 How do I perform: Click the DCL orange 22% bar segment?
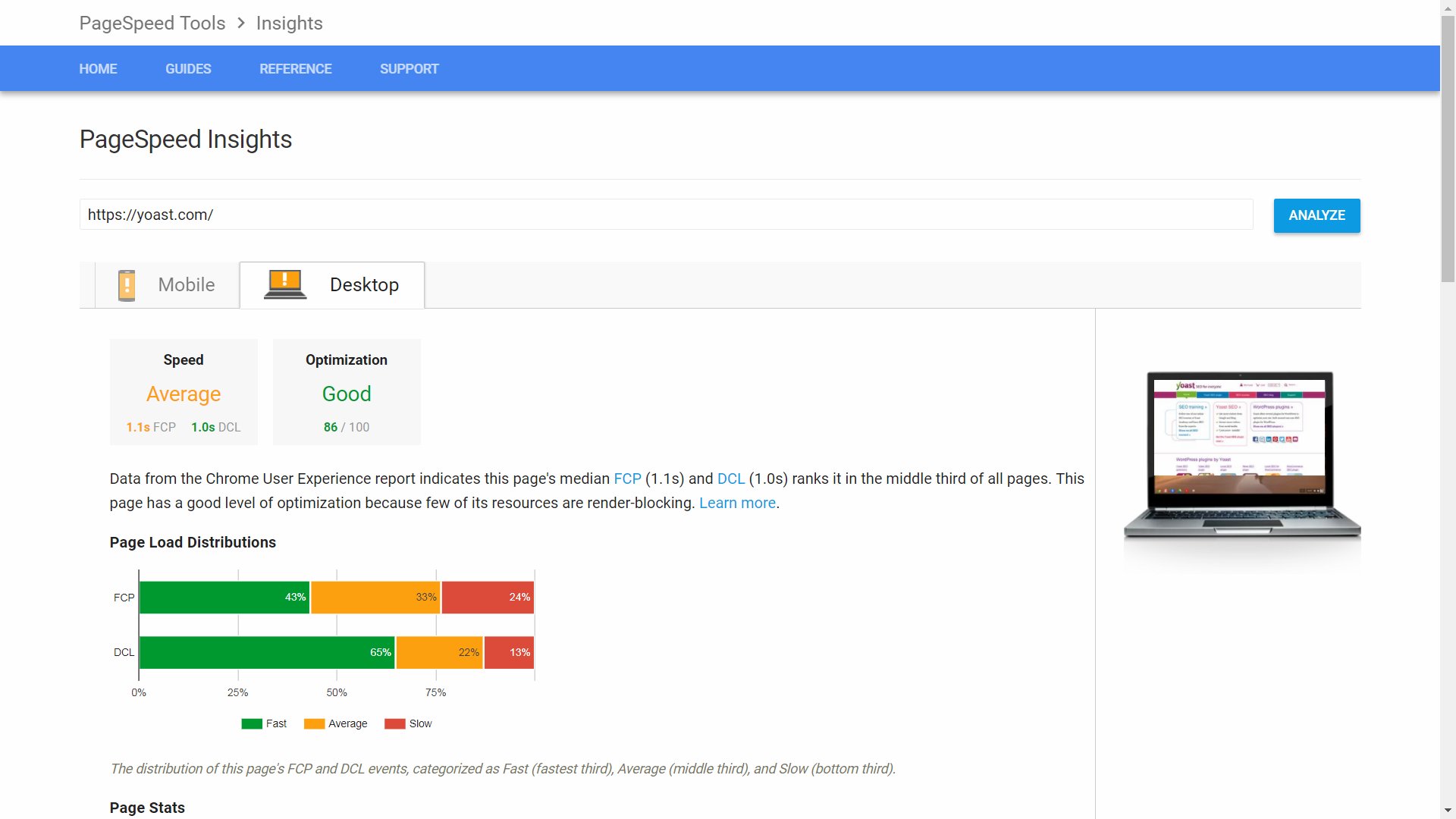point(440,652)
